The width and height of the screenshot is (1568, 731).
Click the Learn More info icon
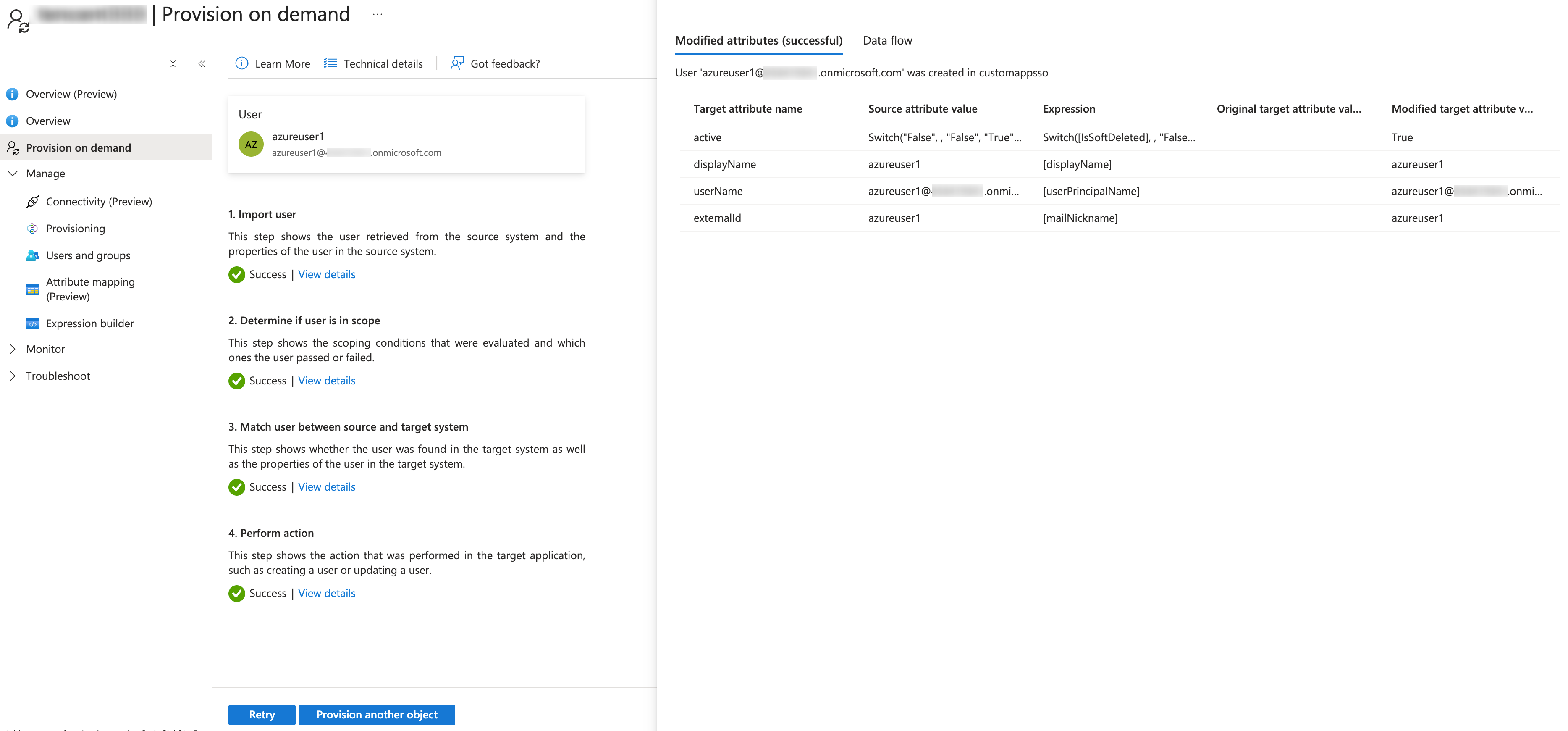241,63
